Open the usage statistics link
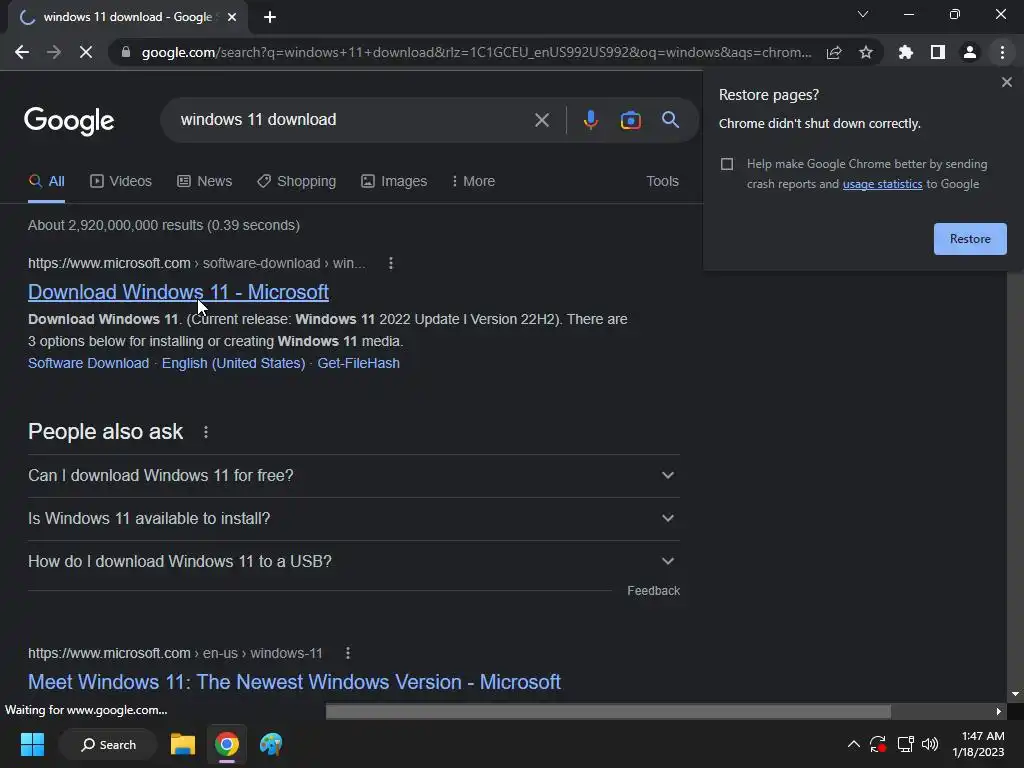The image size is (1024, 768). click(882, 184)
